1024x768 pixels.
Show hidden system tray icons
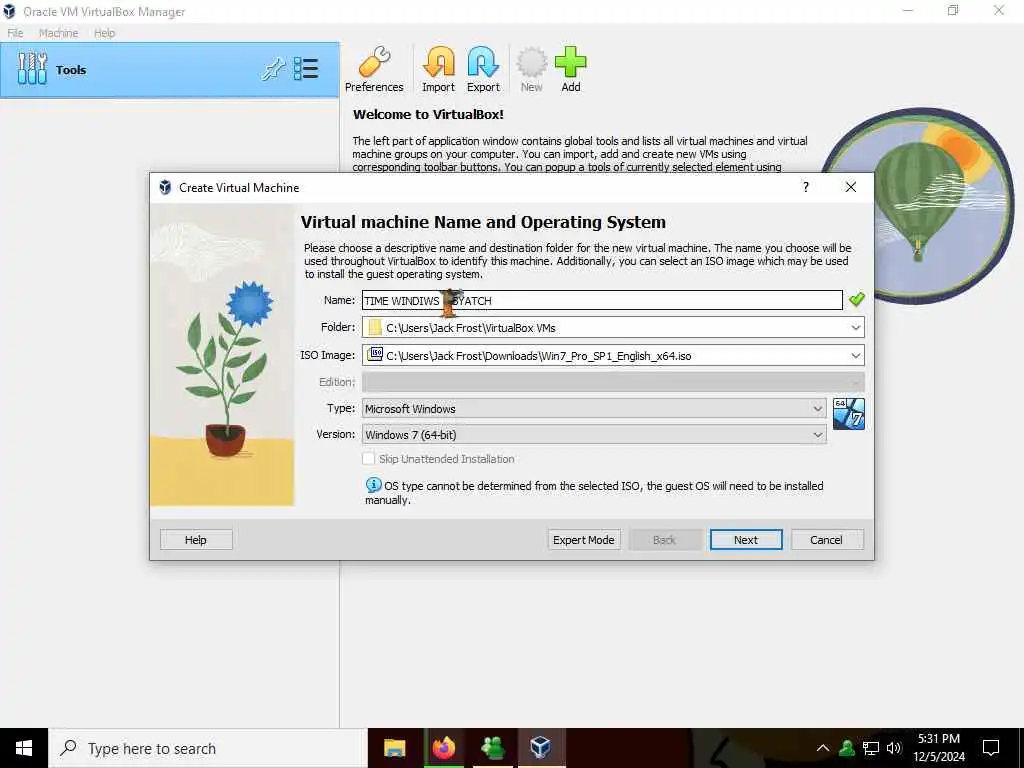pos(823,748)
